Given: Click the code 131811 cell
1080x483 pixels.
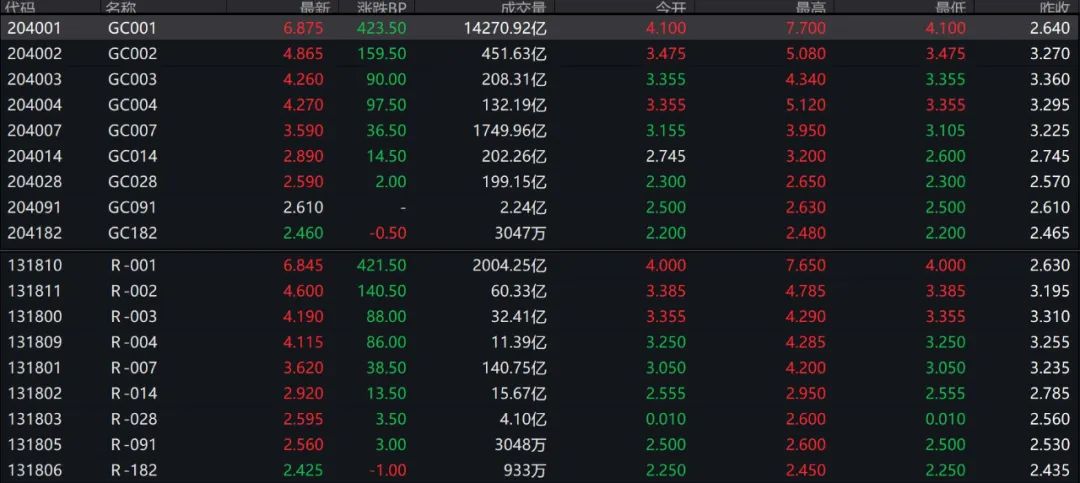Looking at the screenshot, I should 34,291.
